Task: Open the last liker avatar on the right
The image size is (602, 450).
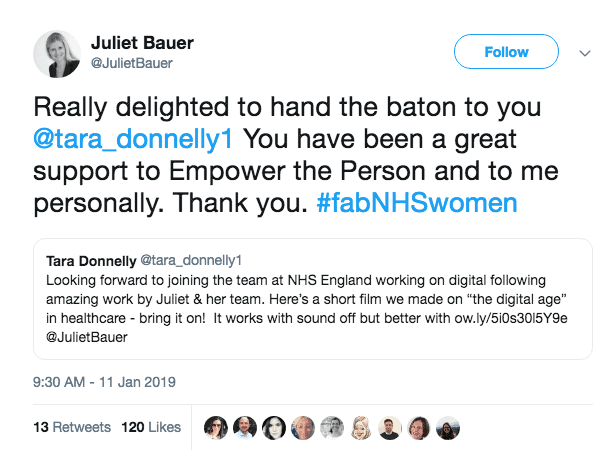Action: [449, 427]
